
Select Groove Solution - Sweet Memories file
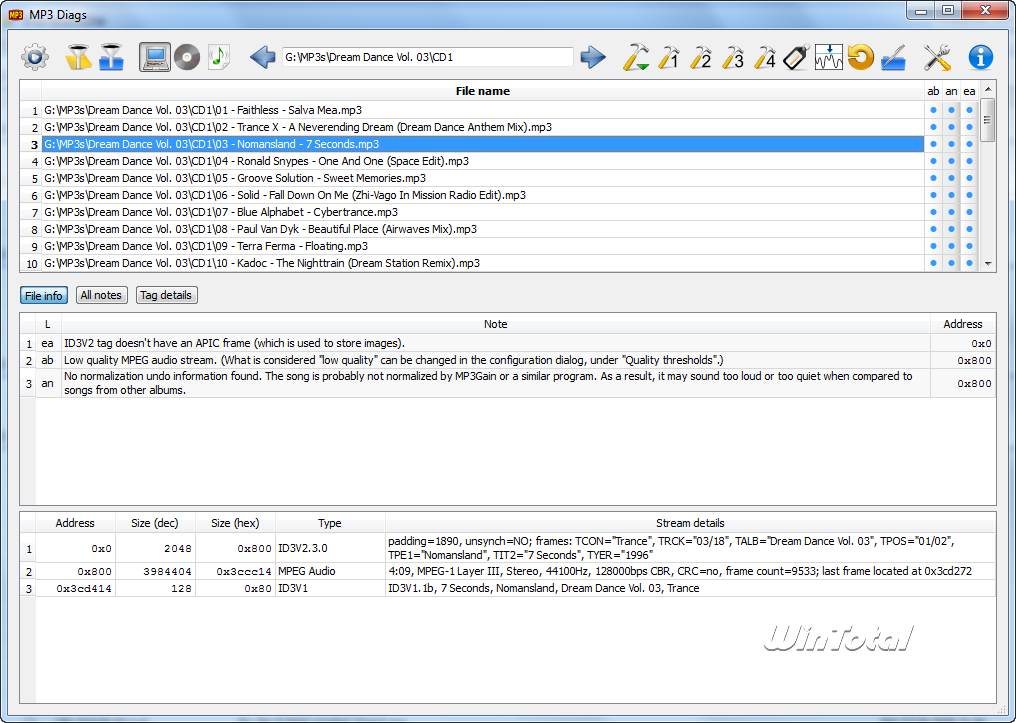483,178
